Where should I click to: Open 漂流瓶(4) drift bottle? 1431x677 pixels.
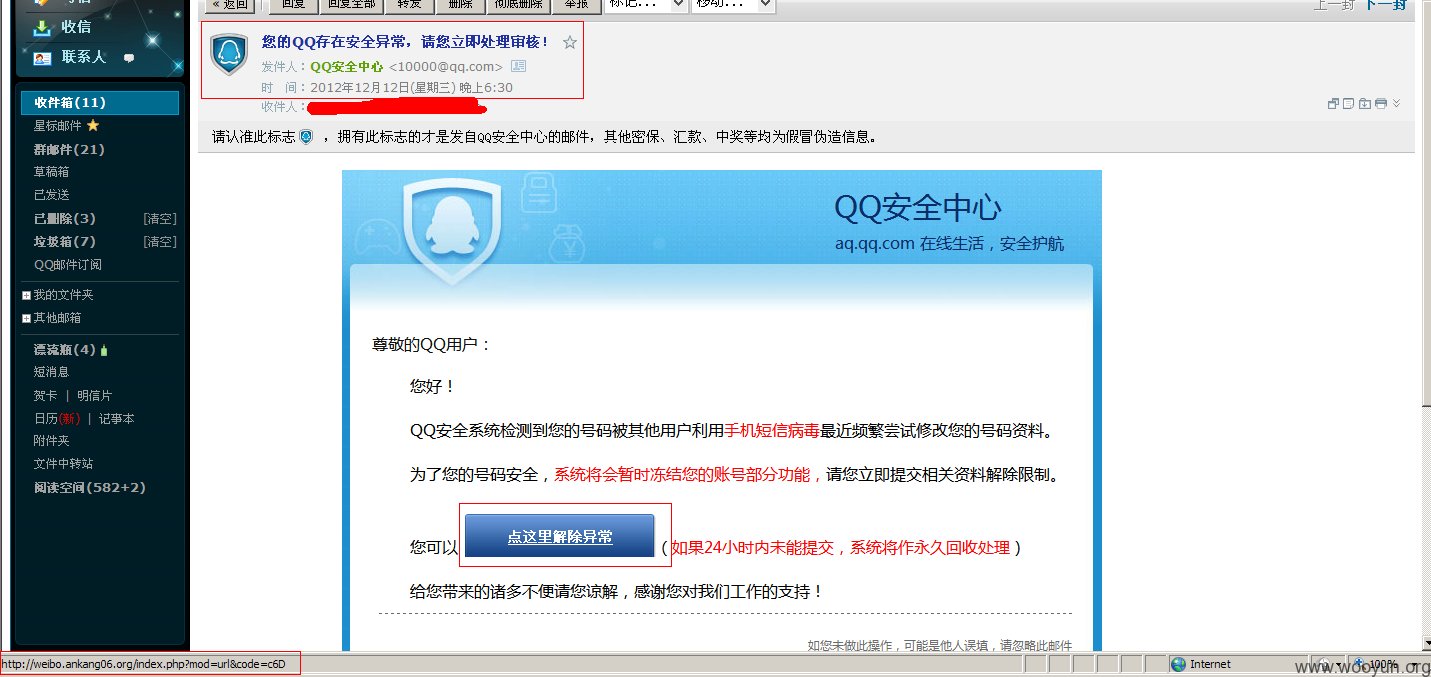click(65, 350)
